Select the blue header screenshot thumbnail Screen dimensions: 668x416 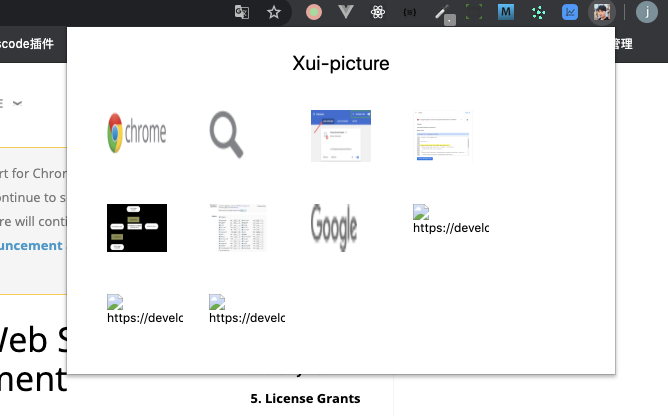pos(341,136)
